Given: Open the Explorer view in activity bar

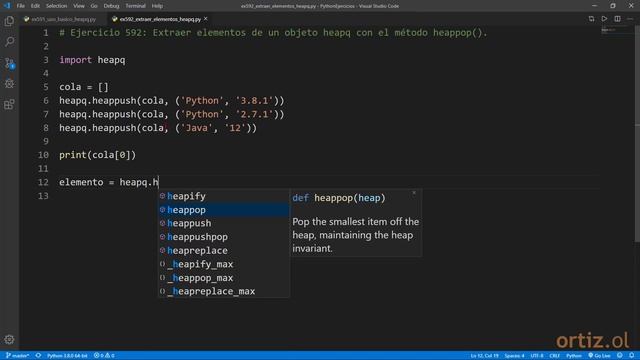Looking at the screenshot, I should [x=9, y=21].
